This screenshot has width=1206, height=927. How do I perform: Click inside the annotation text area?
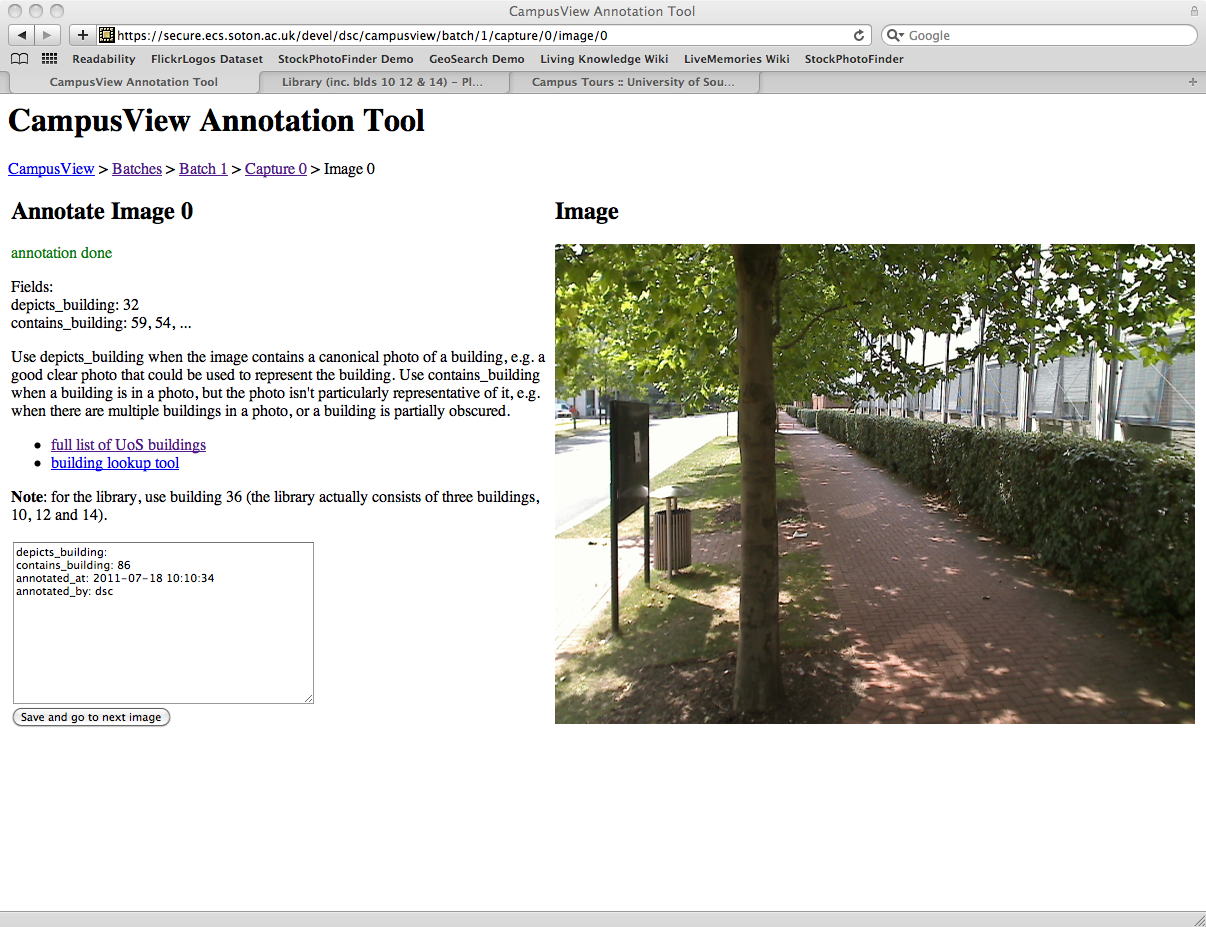coord(163,640)
